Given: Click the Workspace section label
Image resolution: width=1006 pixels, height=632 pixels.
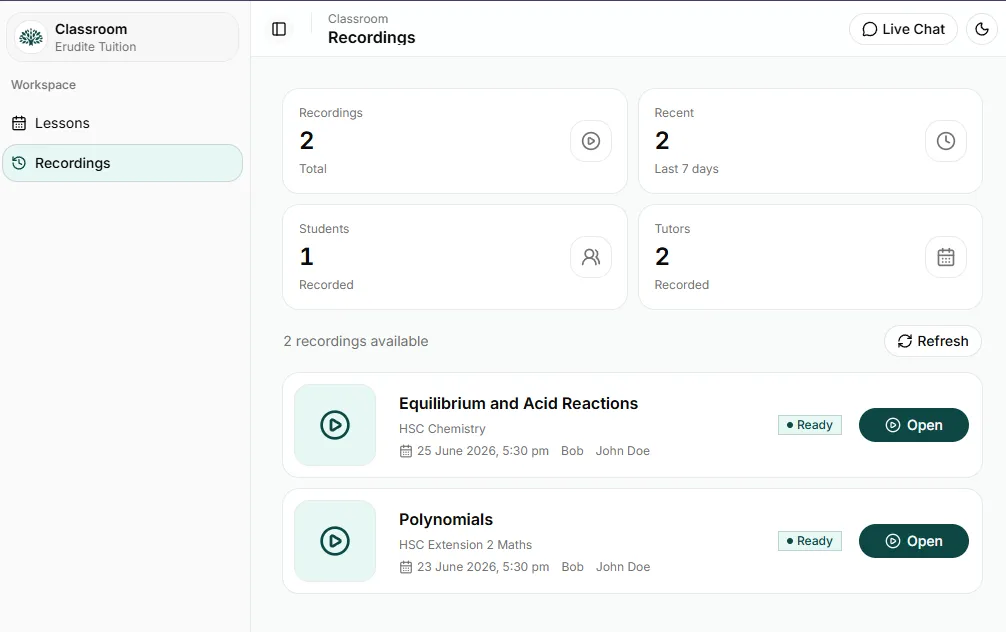Looking at the screenshot, I should [x=44, y=85].
